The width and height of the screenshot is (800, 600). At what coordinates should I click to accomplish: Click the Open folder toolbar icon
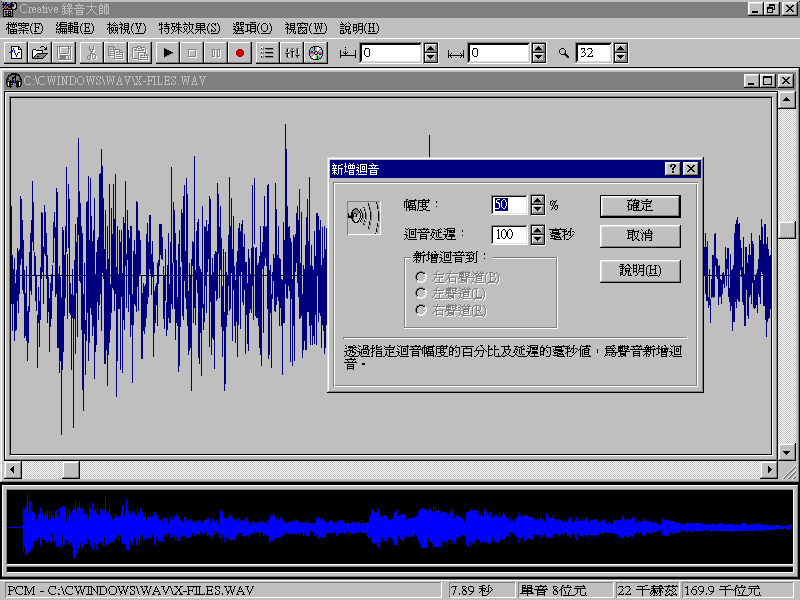tap(40, 53)
